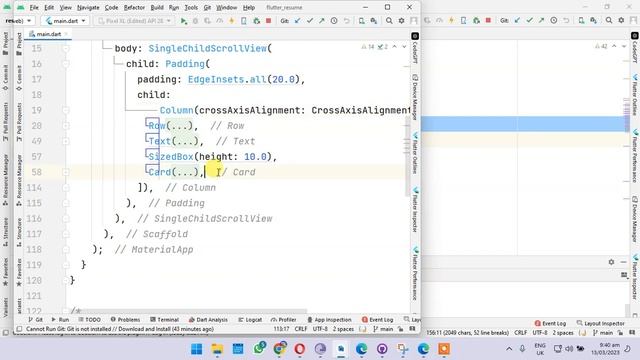Click the Debug bug icon beside Run

pos(195,21)
